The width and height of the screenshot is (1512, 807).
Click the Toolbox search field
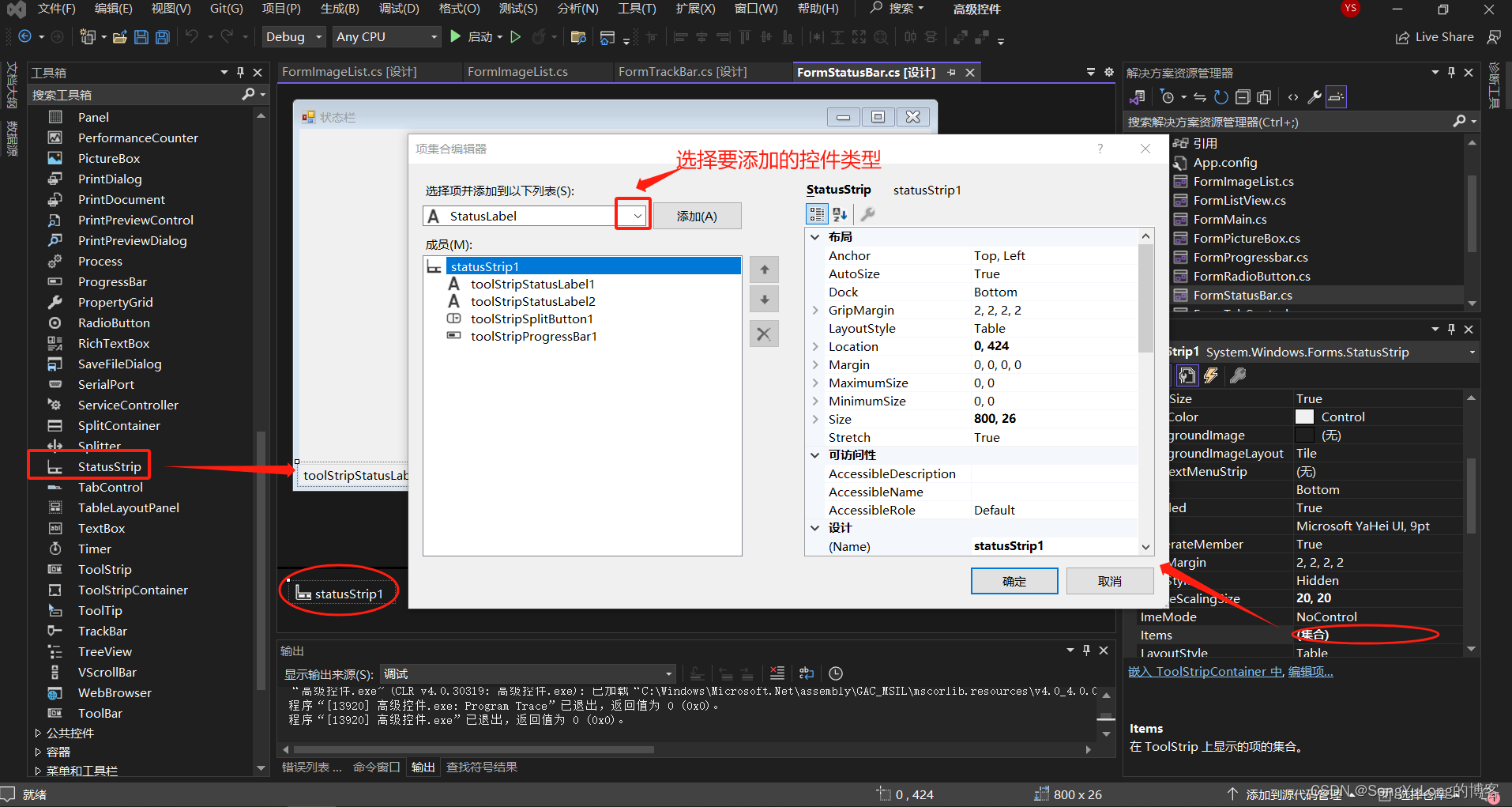[134, 94]
